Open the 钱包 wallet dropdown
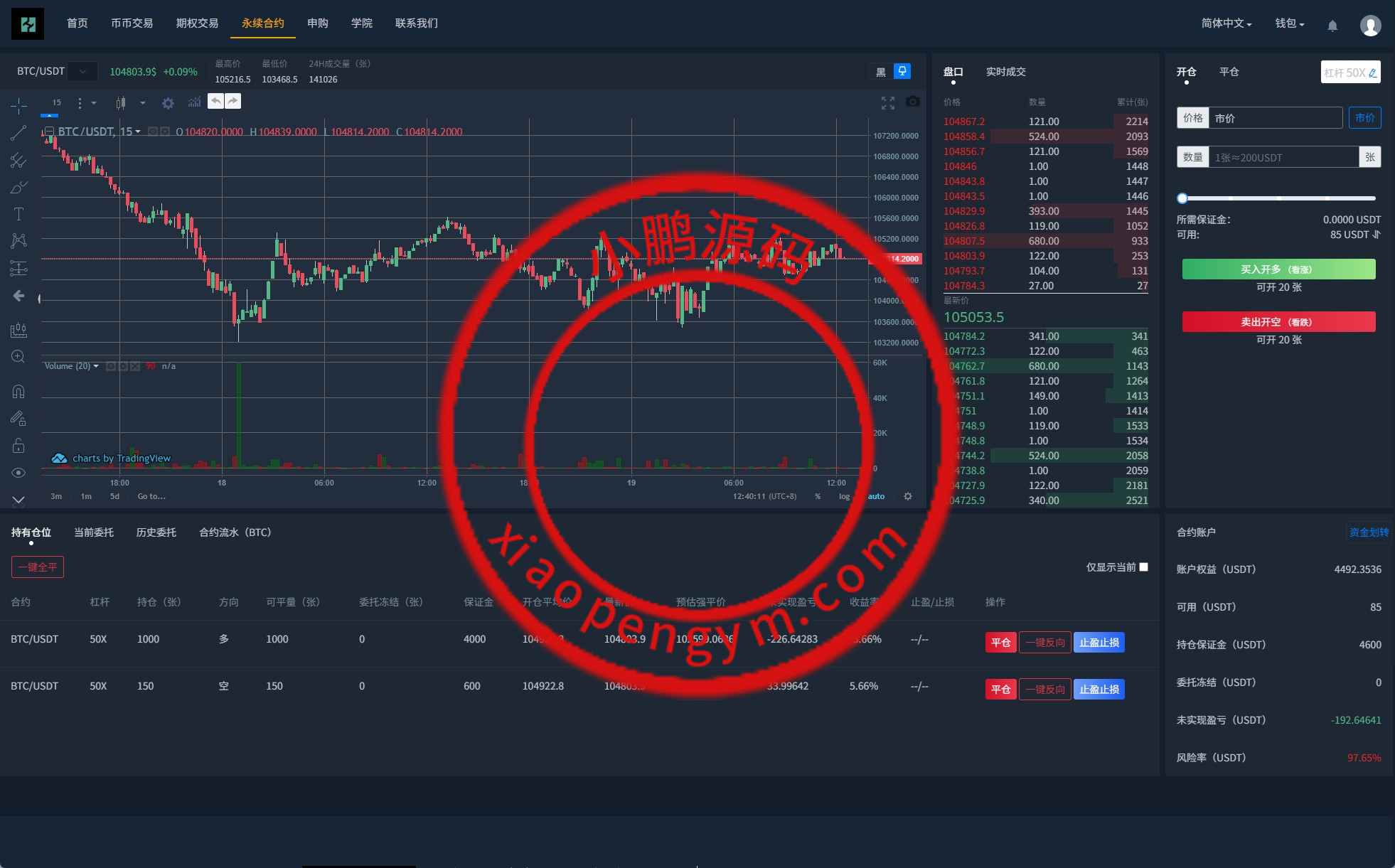 click(x=1290, y=23)
